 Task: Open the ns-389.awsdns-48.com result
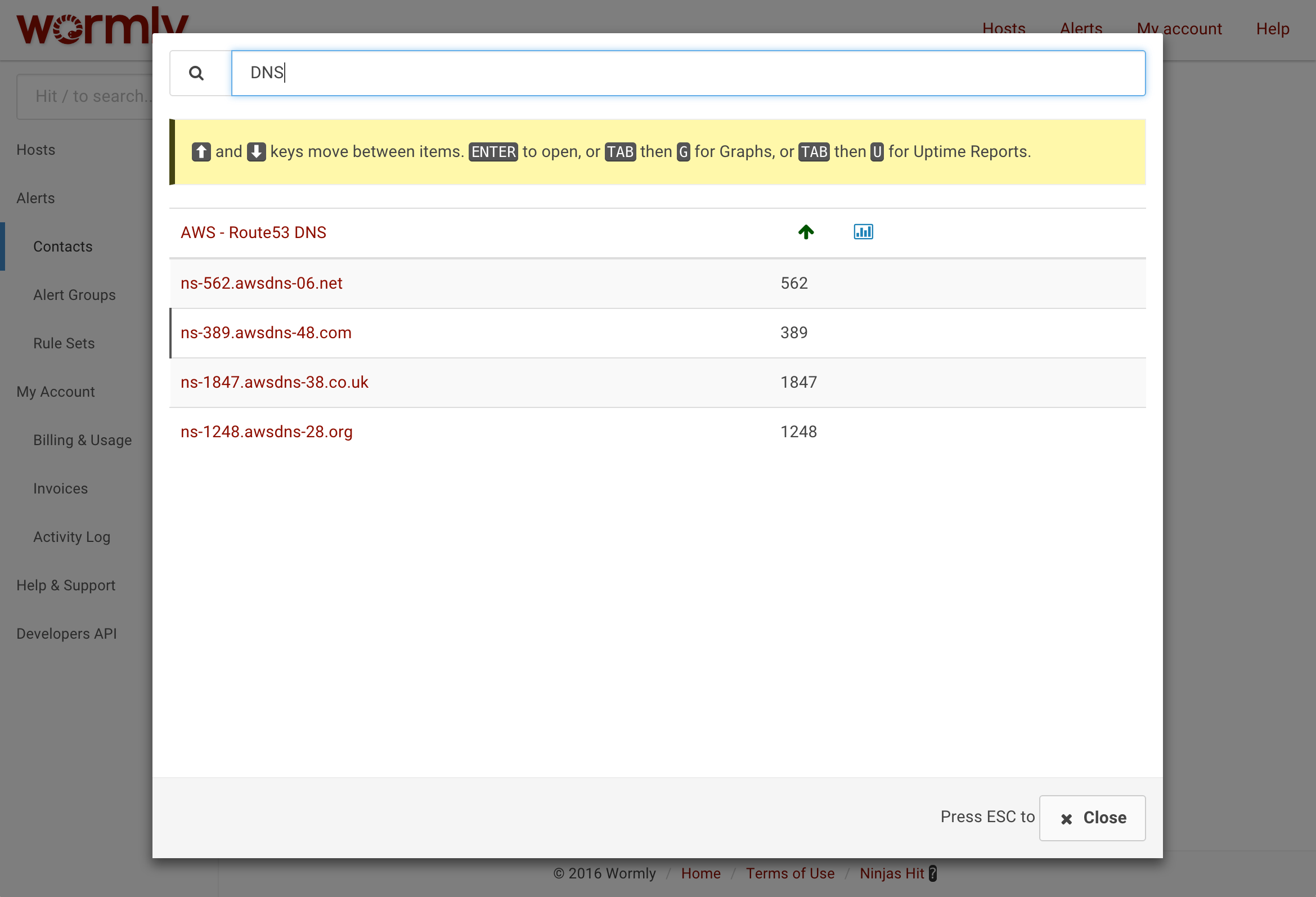click(x=266, y=333)
